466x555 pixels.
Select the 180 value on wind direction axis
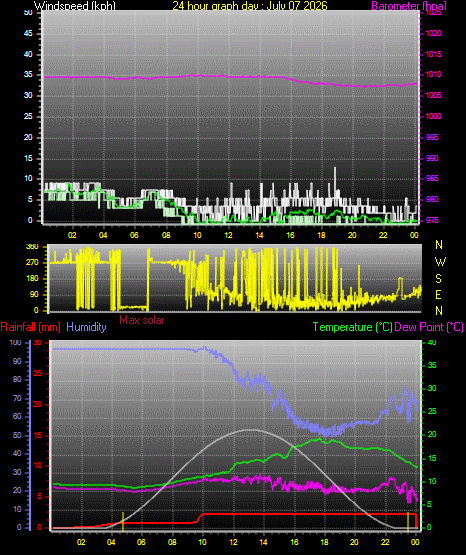click(x=33, y=279)
